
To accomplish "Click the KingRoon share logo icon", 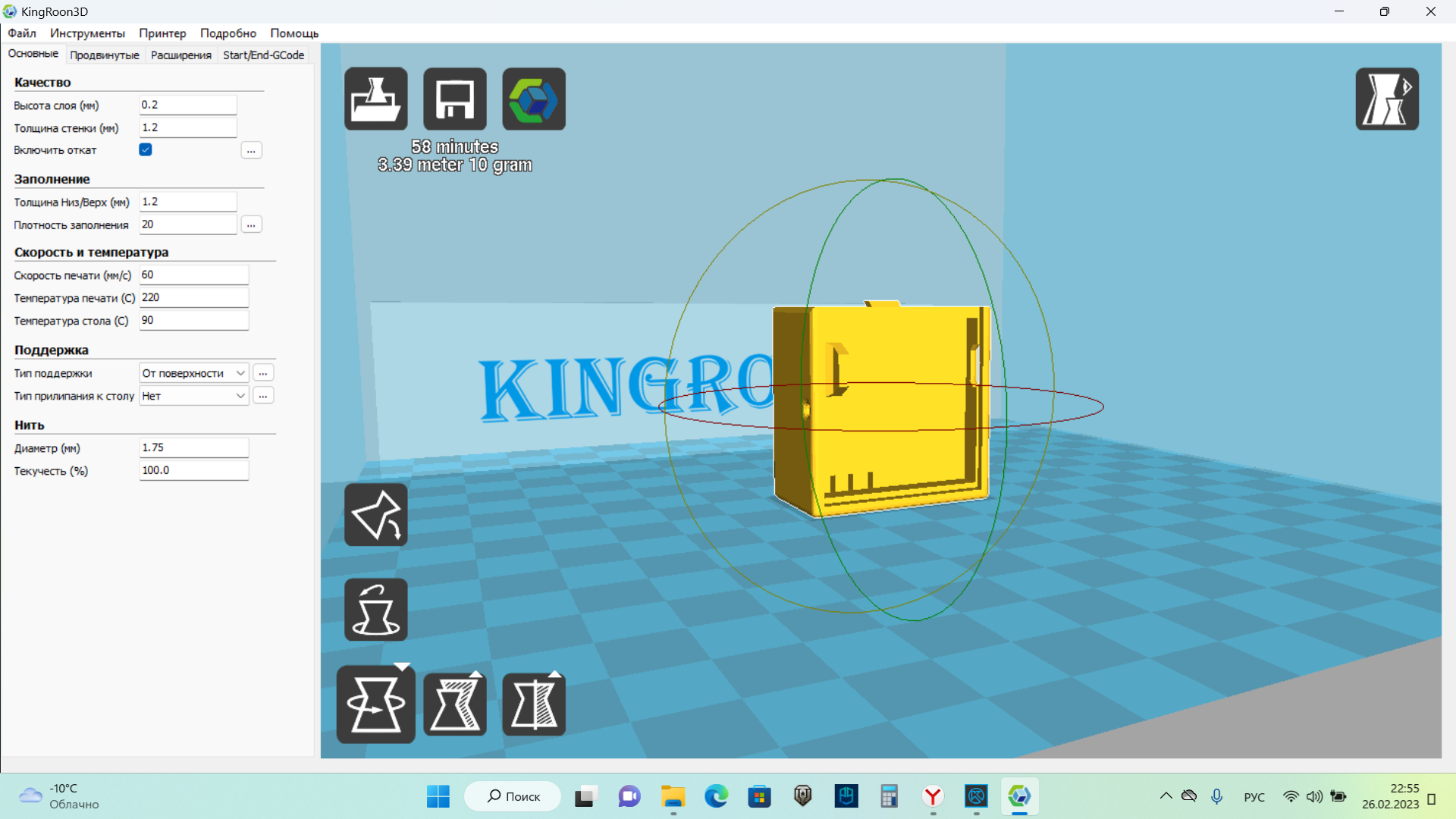I will tap(534, 99).
